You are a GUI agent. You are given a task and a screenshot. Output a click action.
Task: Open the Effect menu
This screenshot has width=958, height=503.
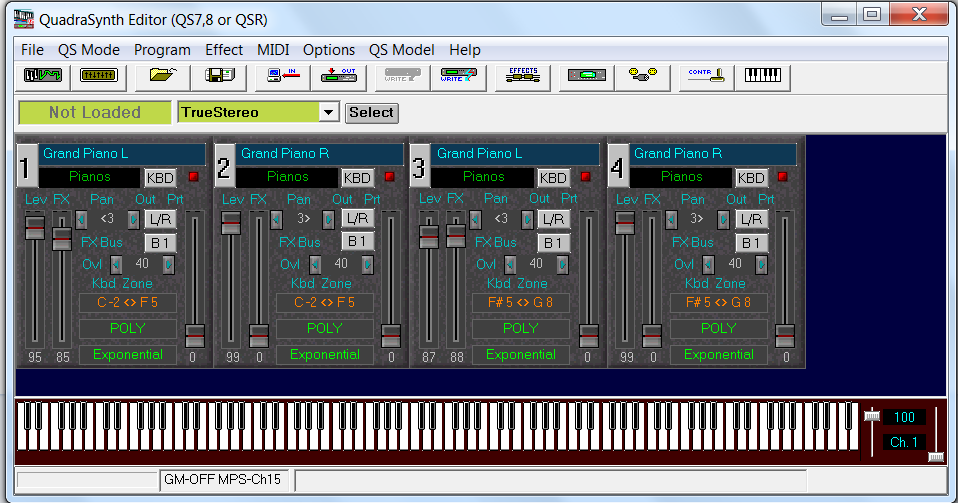click(x=223, y=50)
